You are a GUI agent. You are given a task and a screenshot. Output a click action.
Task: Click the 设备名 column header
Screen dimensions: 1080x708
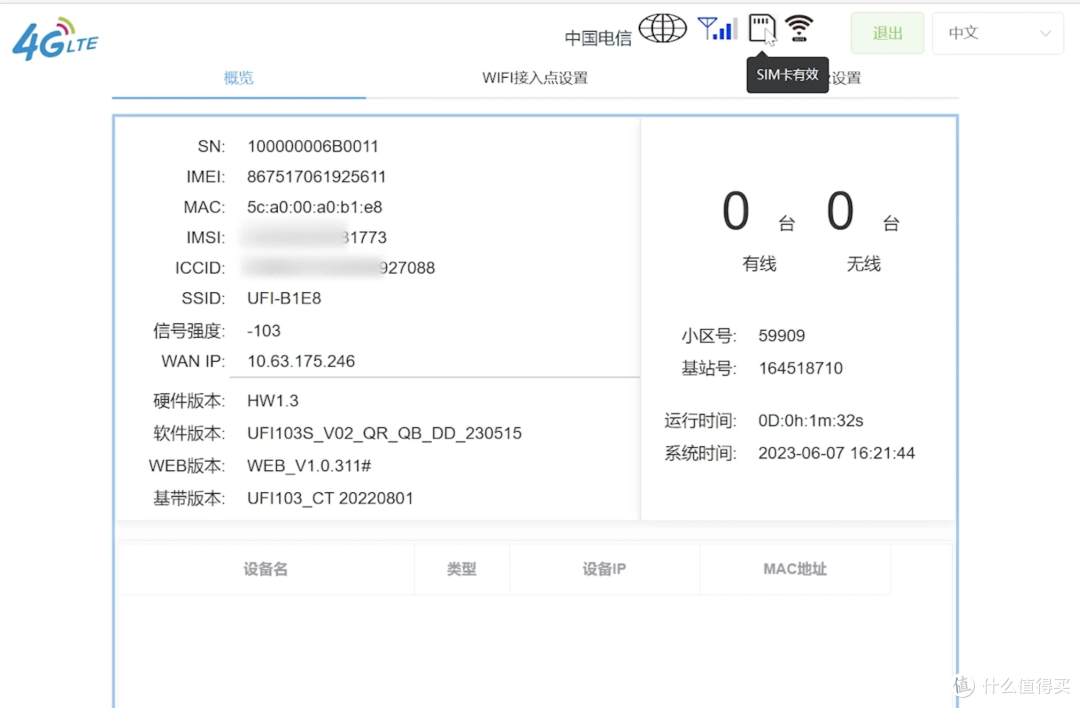(x=265, y=568)
